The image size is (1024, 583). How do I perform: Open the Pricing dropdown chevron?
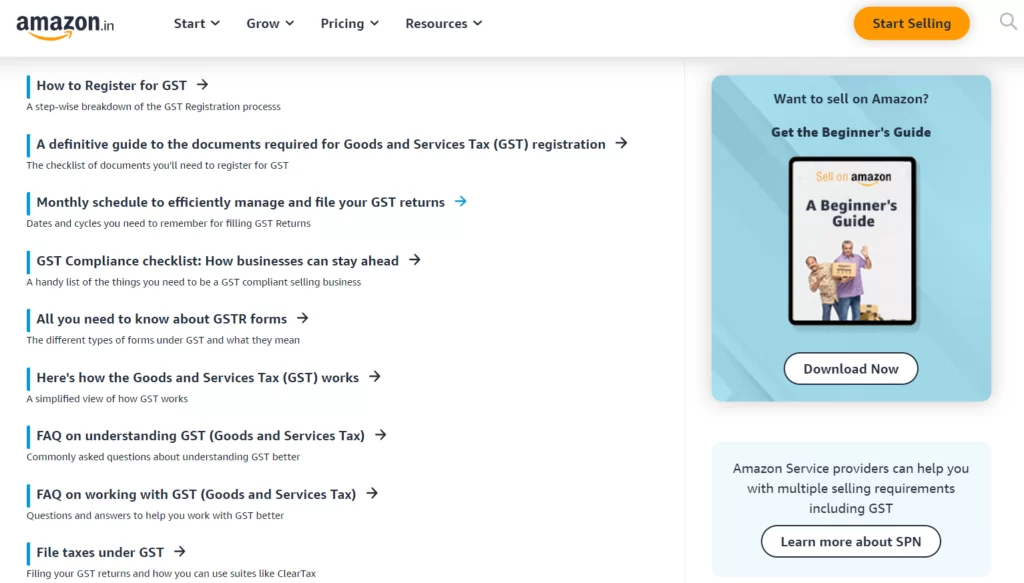[374, 24]
